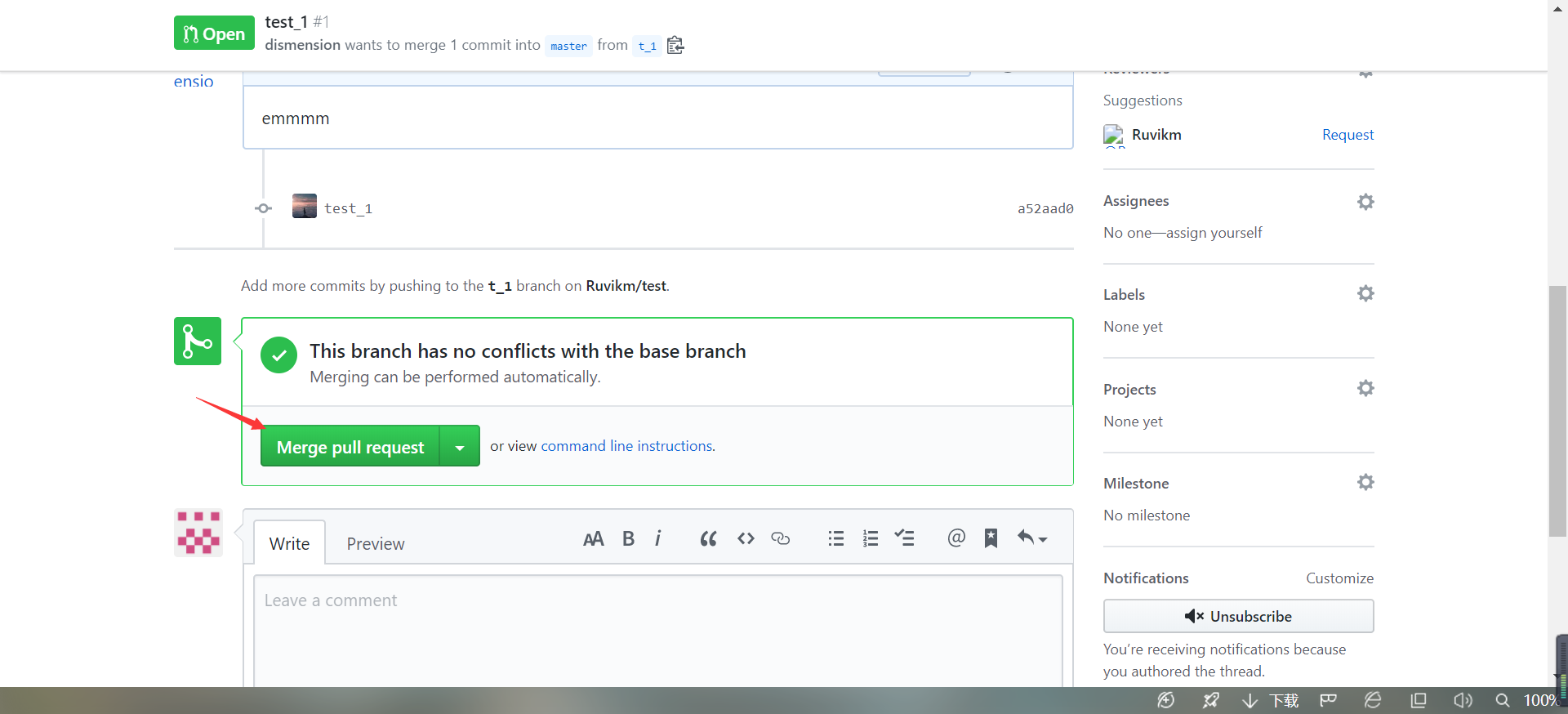Insert header text with AA icon
The image size is (1568, 714).
coord(594,538)
